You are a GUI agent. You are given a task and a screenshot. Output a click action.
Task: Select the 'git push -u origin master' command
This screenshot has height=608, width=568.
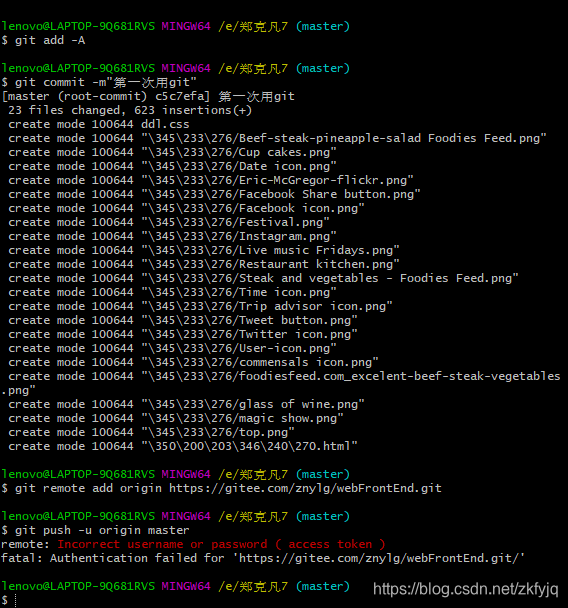(95, 529)
